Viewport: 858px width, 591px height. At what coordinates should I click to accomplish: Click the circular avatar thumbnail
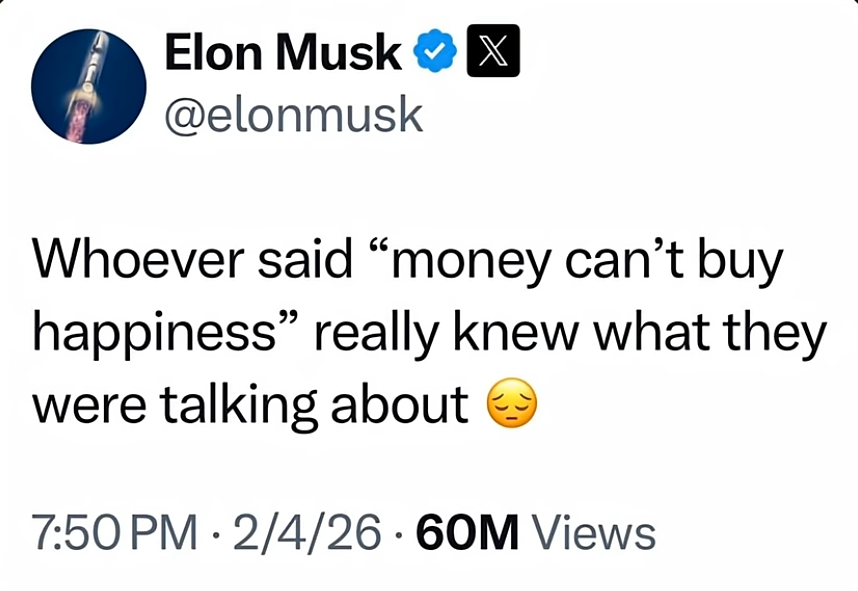click(x=88, y=87)
